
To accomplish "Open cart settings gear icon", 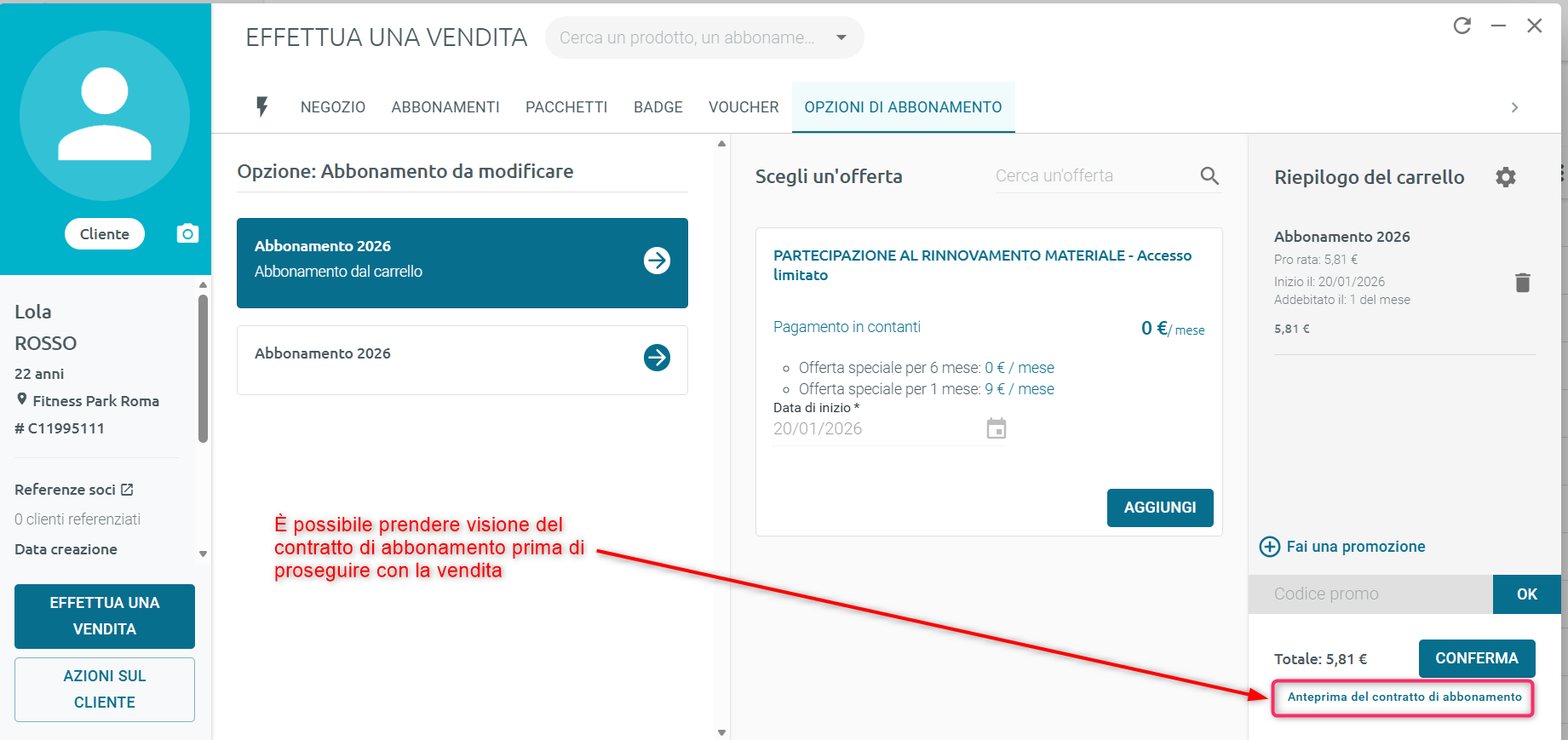I will click(1506, 177).
